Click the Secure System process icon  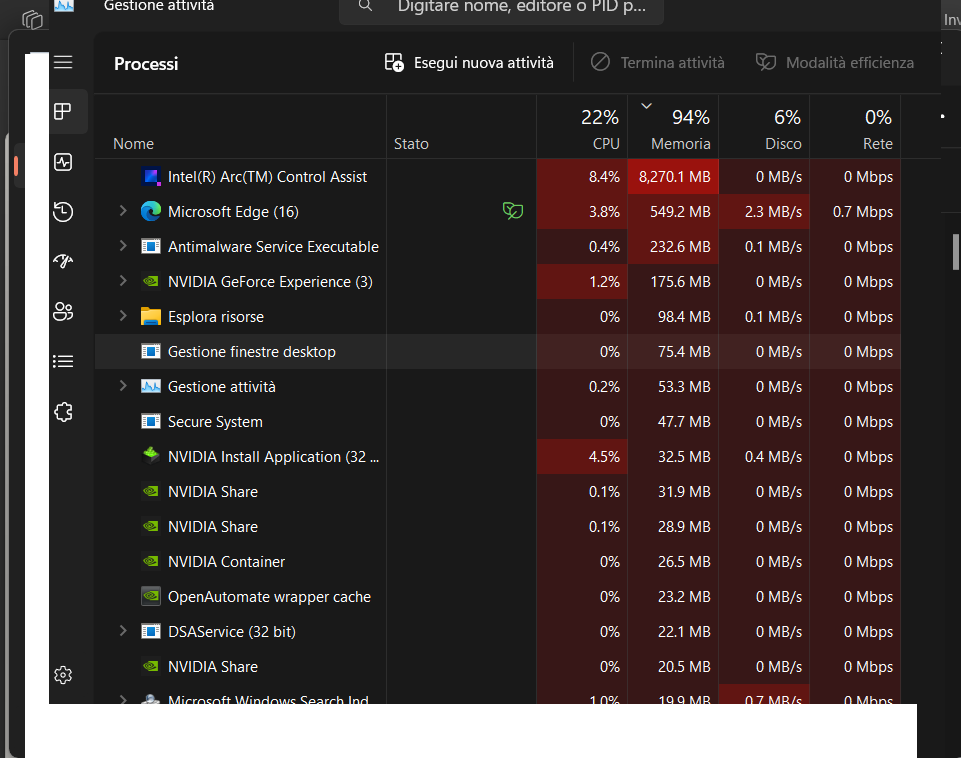151,422
